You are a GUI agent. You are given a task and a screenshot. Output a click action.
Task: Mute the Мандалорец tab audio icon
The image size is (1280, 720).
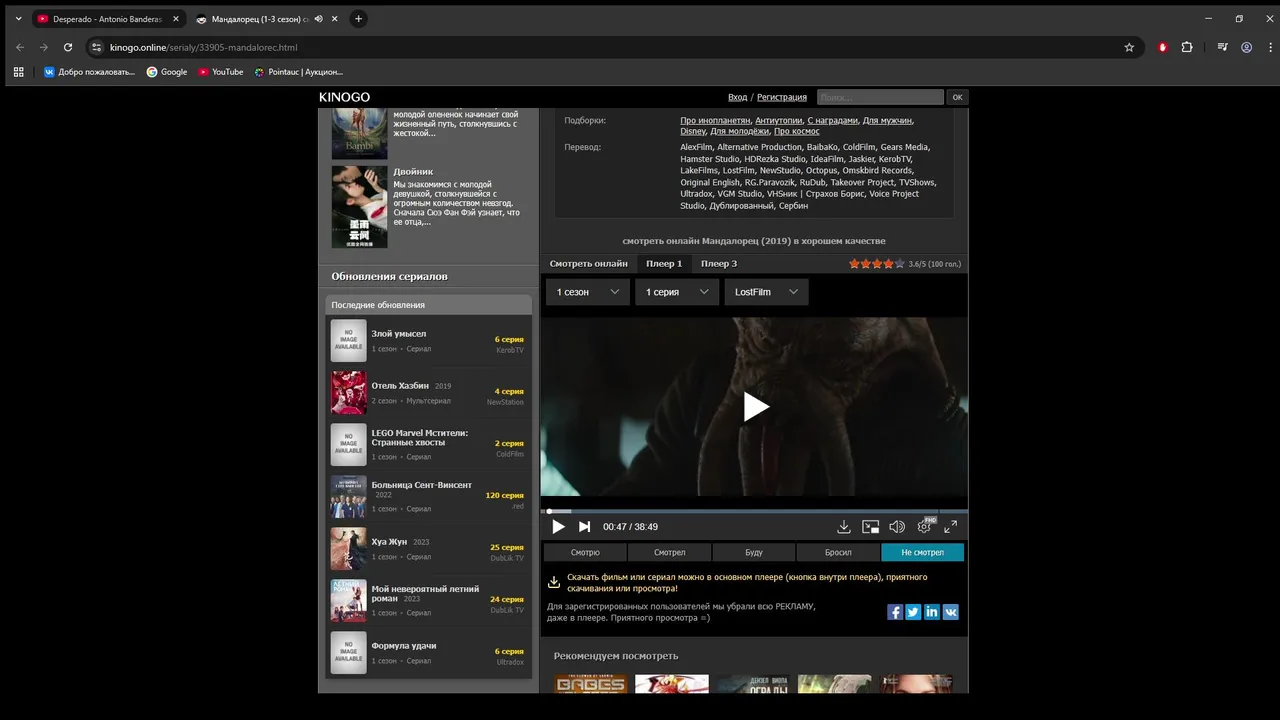318,19
